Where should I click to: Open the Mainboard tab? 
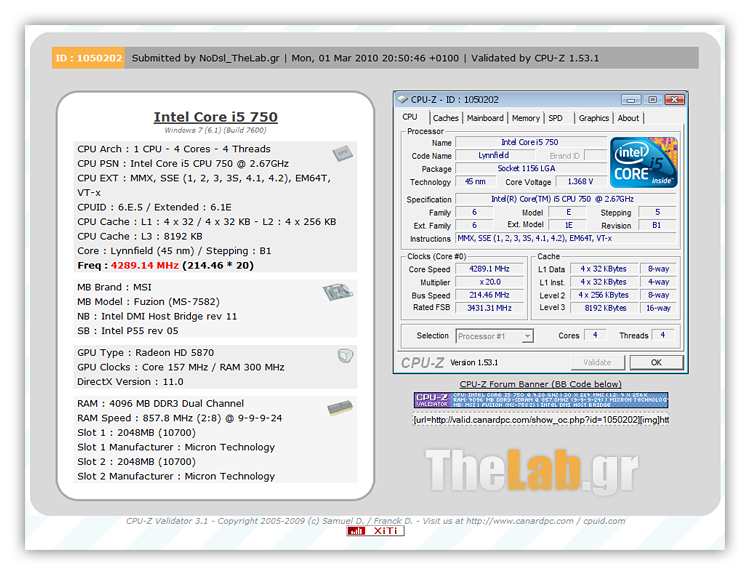(x=485, y=118)
